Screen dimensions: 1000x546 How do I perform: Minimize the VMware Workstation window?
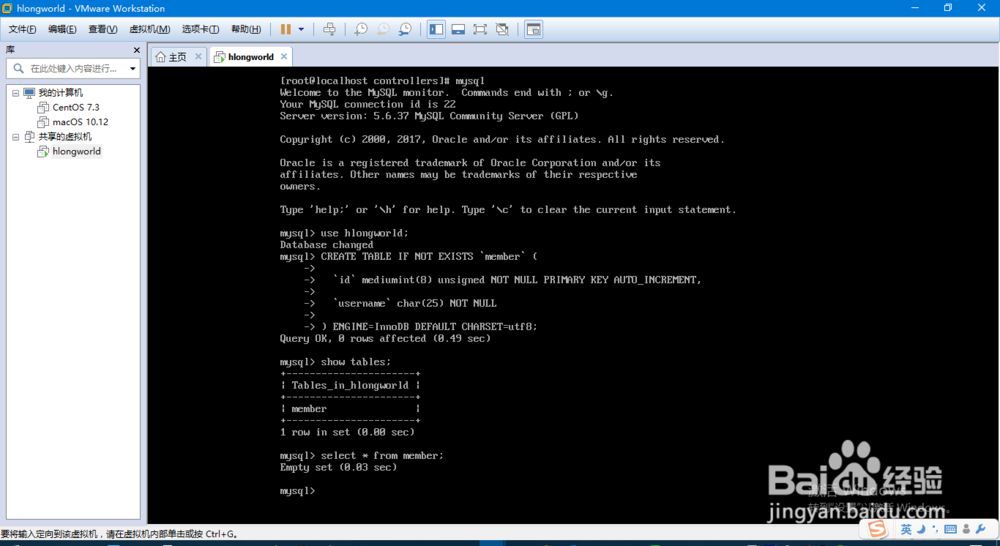click(915, 8)
